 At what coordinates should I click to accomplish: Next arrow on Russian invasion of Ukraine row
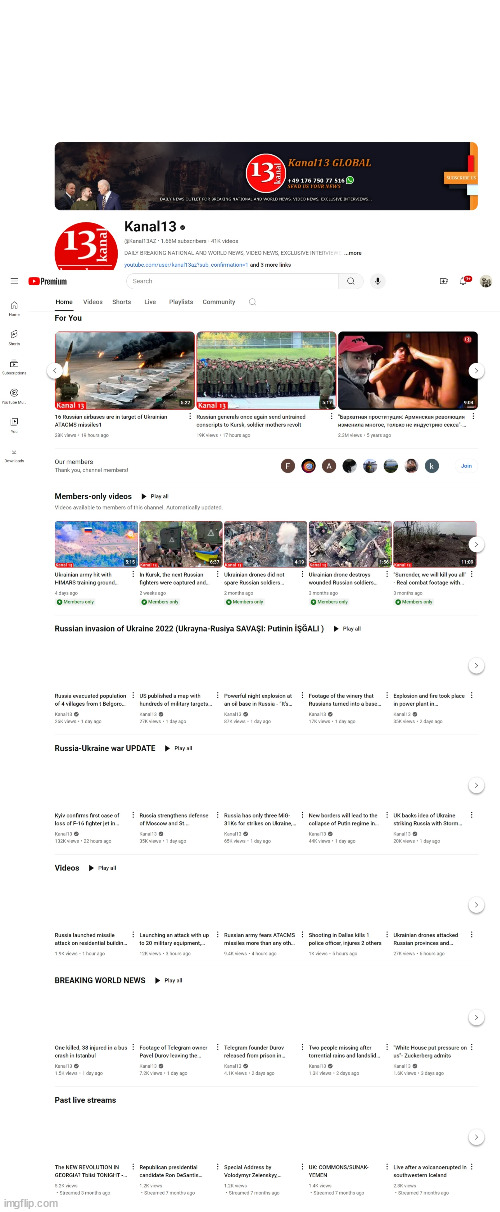[x=476, y=666]
